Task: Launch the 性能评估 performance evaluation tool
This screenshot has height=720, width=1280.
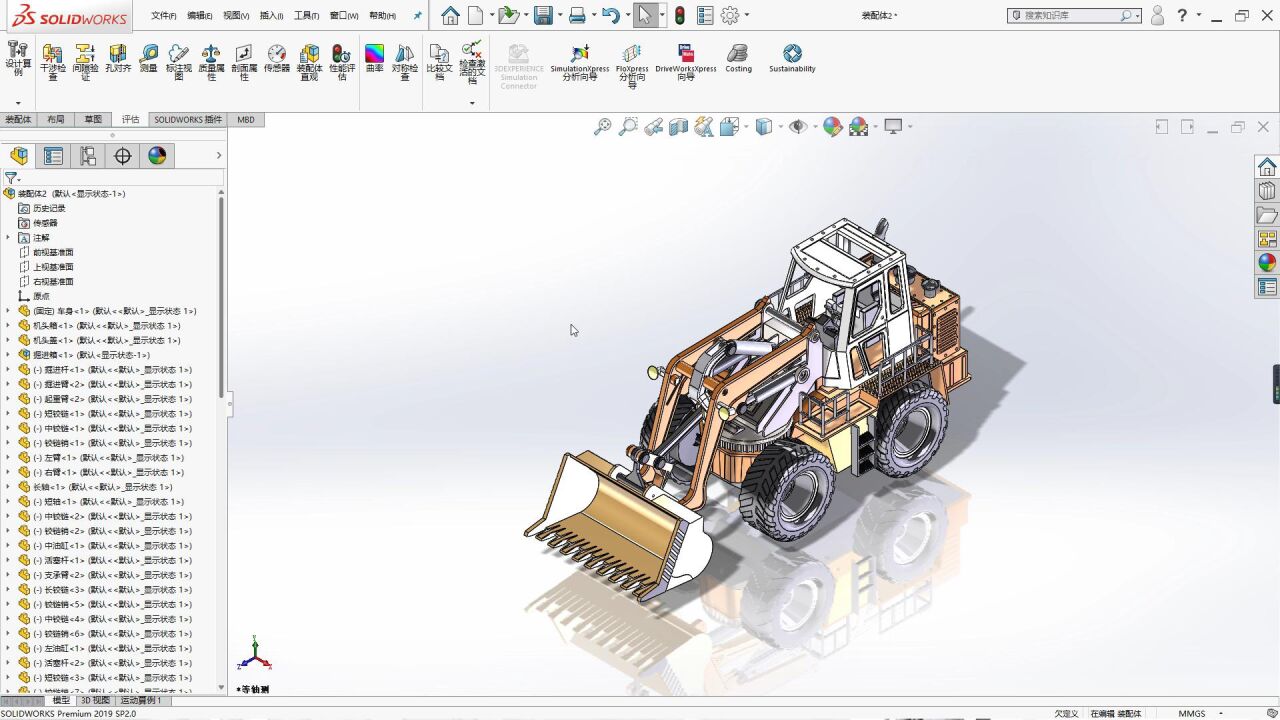Action: pyautogui.click(x=342, y=61)
